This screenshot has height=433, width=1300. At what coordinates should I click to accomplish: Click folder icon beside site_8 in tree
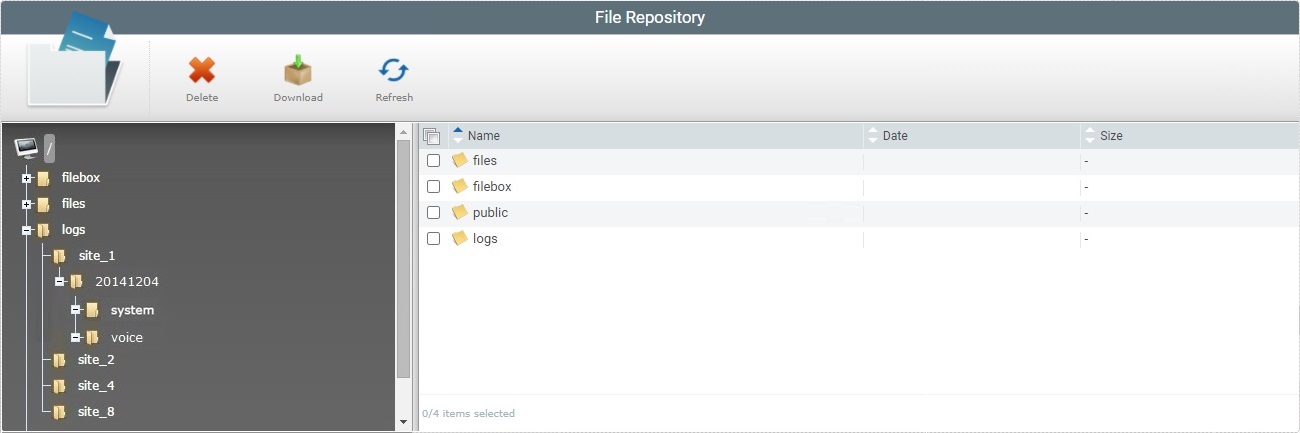coord(60,412)
